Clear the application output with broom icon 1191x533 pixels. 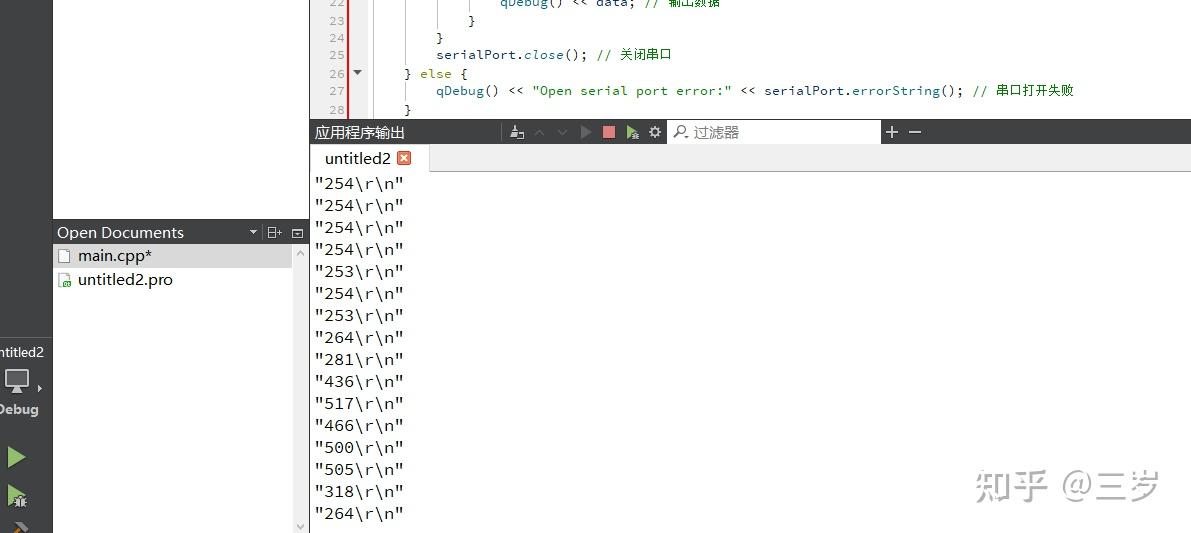tap(517, 132)
